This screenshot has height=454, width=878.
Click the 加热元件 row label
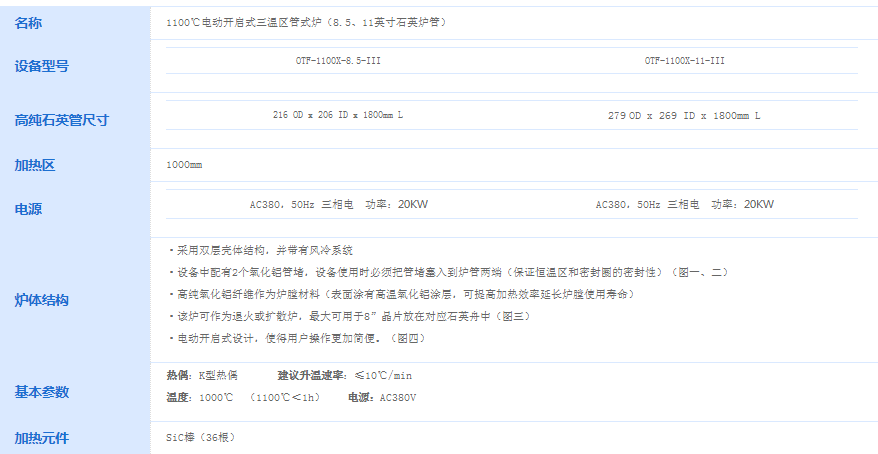point(41,438)
